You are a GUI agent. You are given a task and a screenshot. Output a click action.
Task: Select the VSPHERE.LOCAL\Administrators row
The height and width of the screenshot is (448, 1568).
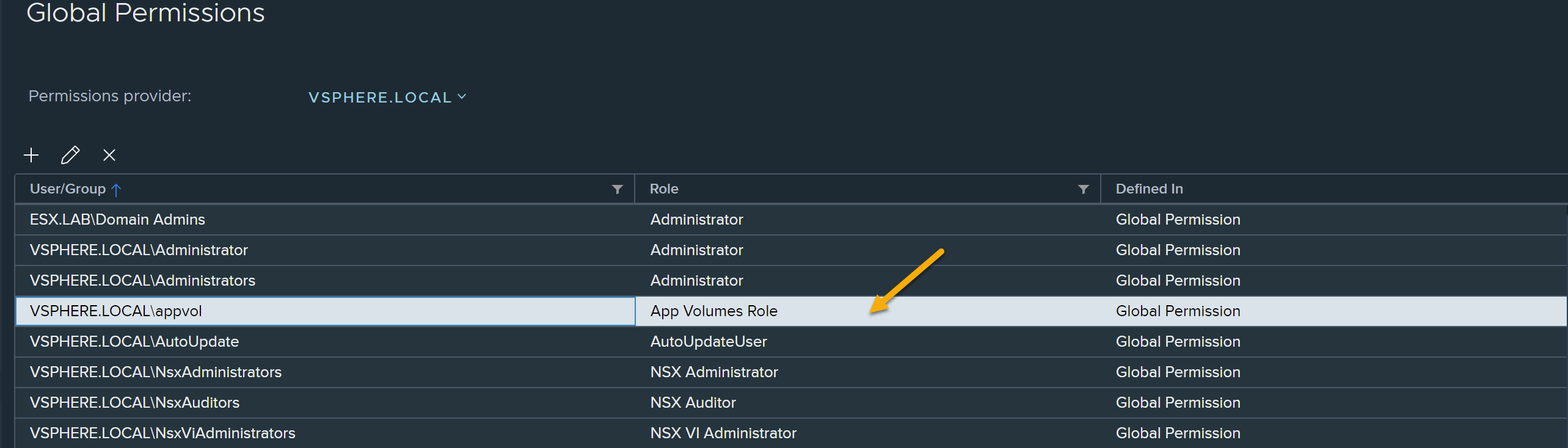(x=791, y=281)
